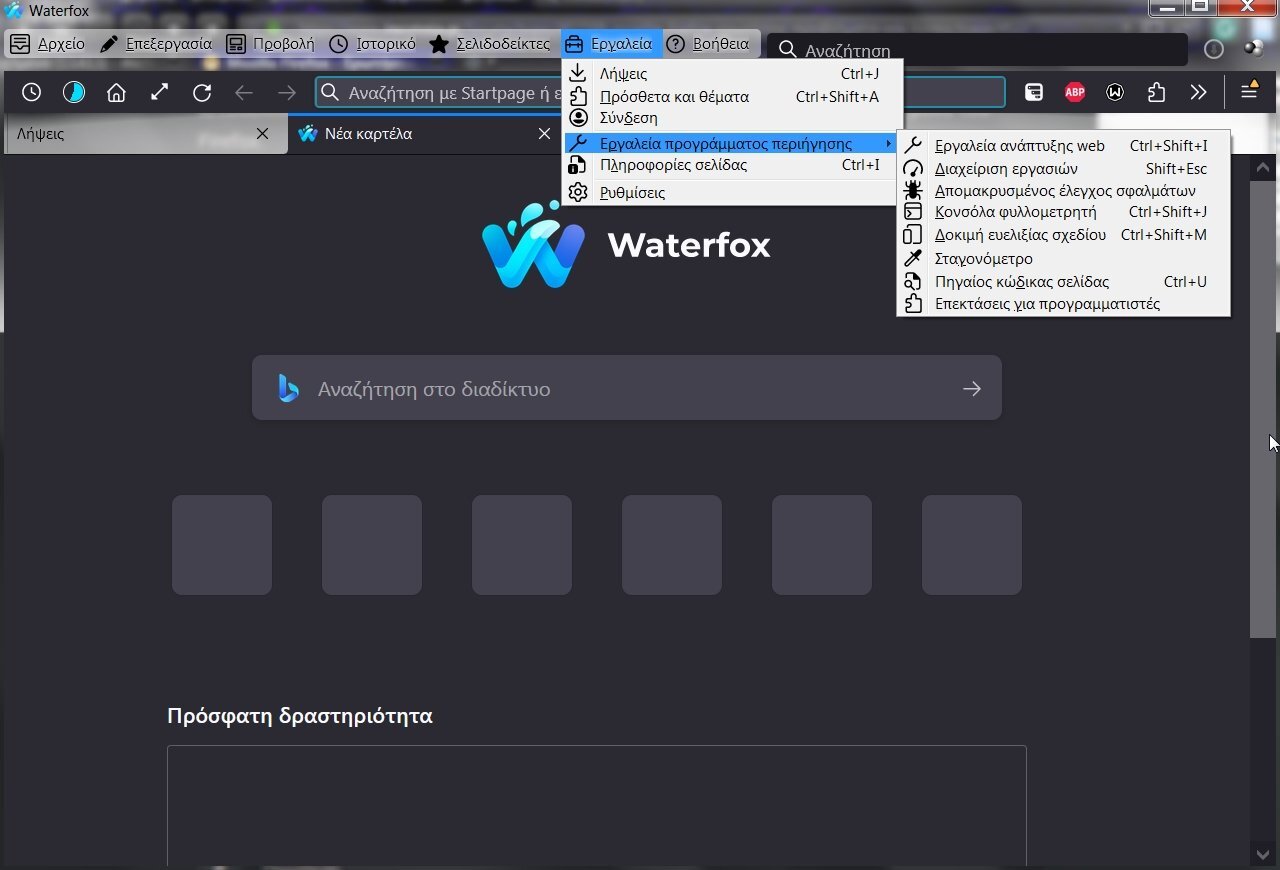Click the briefcase icon on Εργαλεία menu
The width and height of the screenshot is (1280, 870).
(574, 44)
